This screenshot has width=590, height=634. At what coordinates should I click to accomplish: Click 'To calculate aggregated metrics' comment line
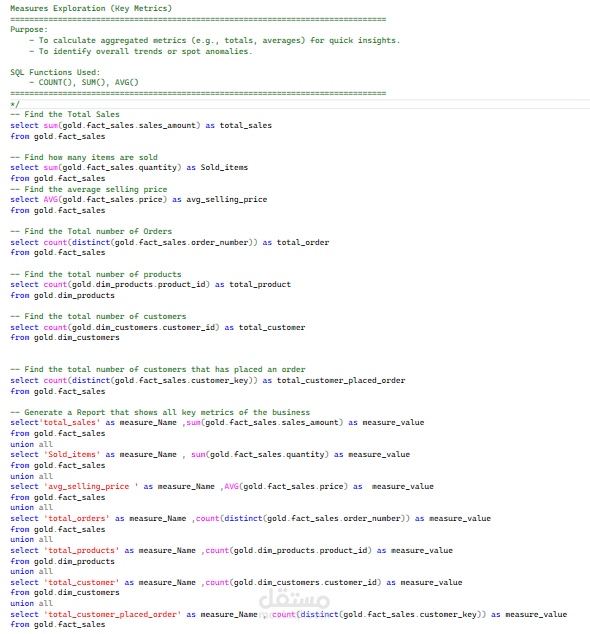[x=214, y=40]
